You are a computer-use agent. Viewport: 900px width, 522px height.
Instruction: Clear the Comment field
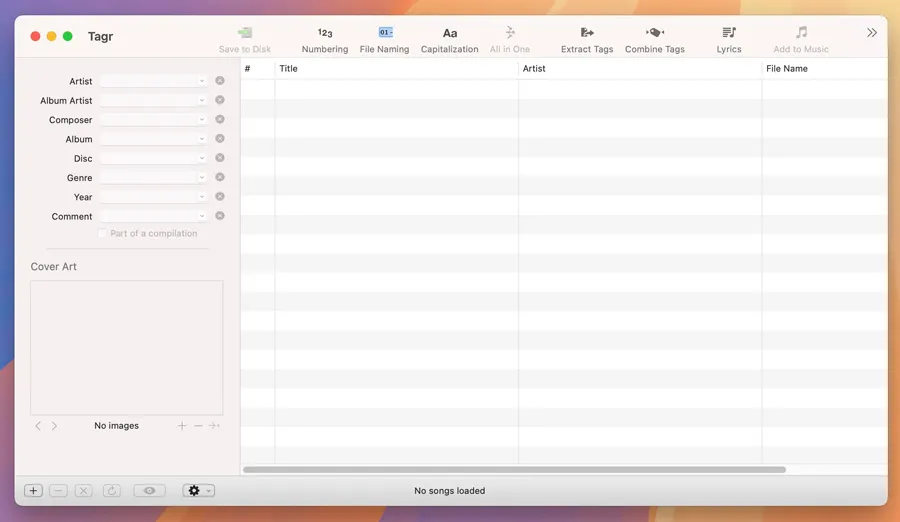220,216
